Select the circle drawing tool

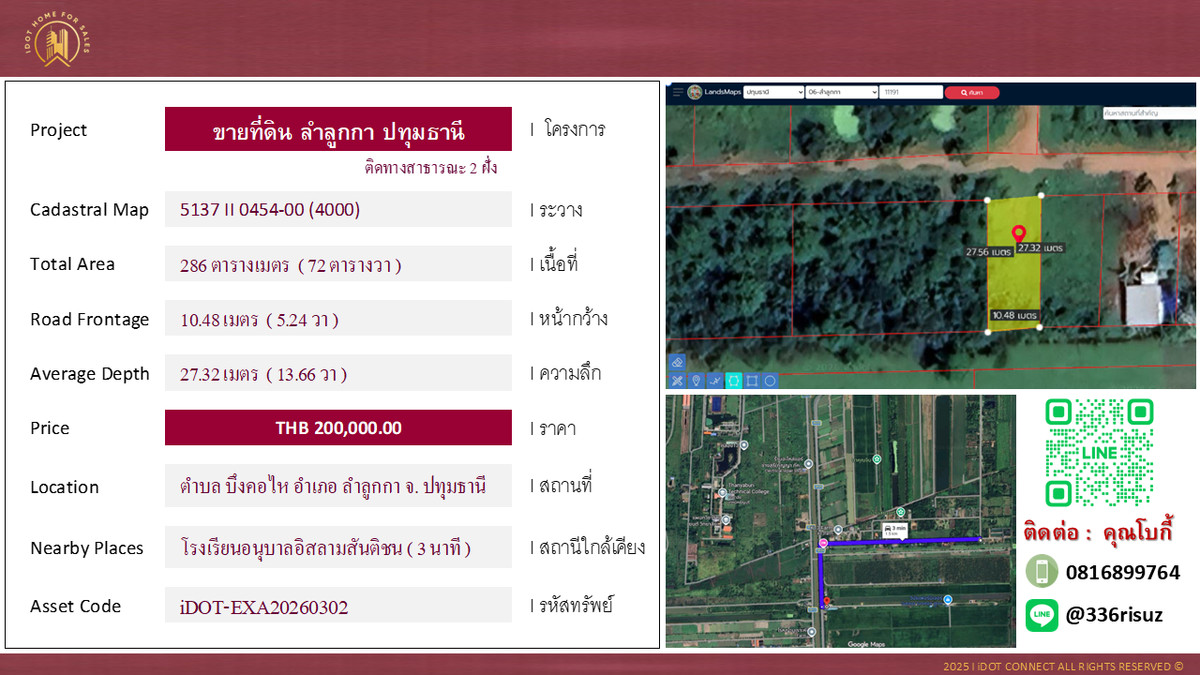pos(770,380)
